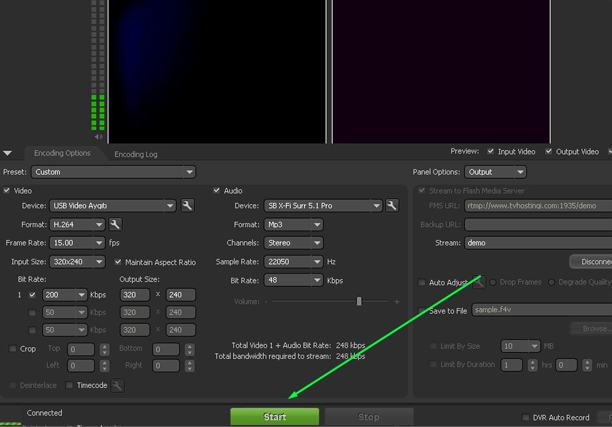
Task: Click the Disconnect button
Action: click(x=591, y=262)
